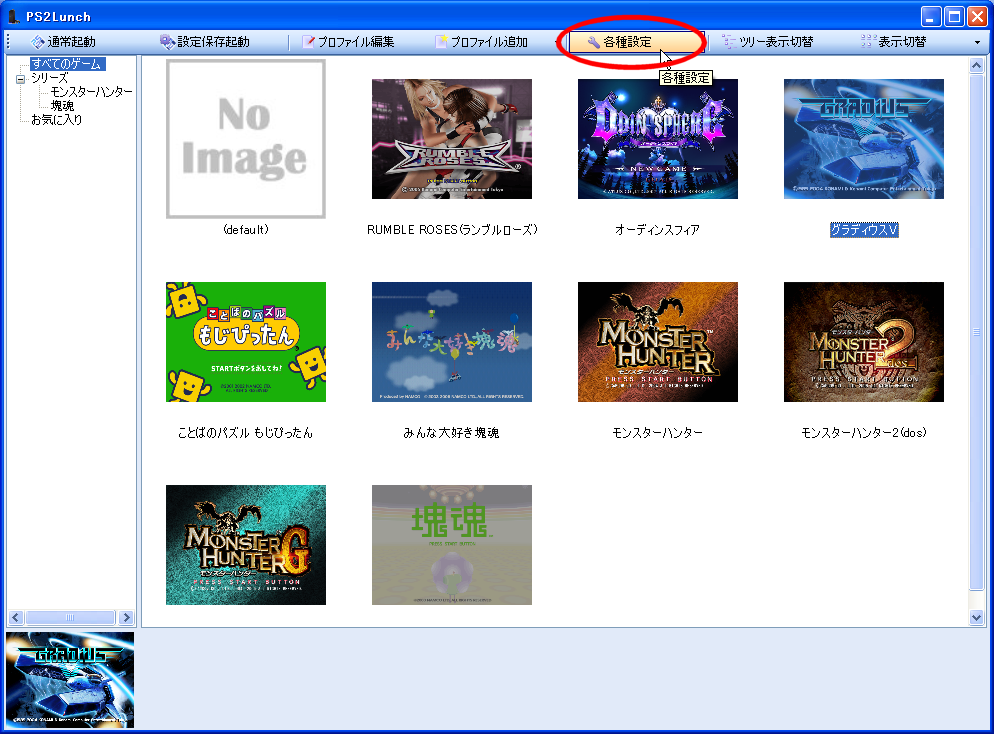Open the お気に入り favorites tree item
Viewport: 994px width, 734px height.
56,120
